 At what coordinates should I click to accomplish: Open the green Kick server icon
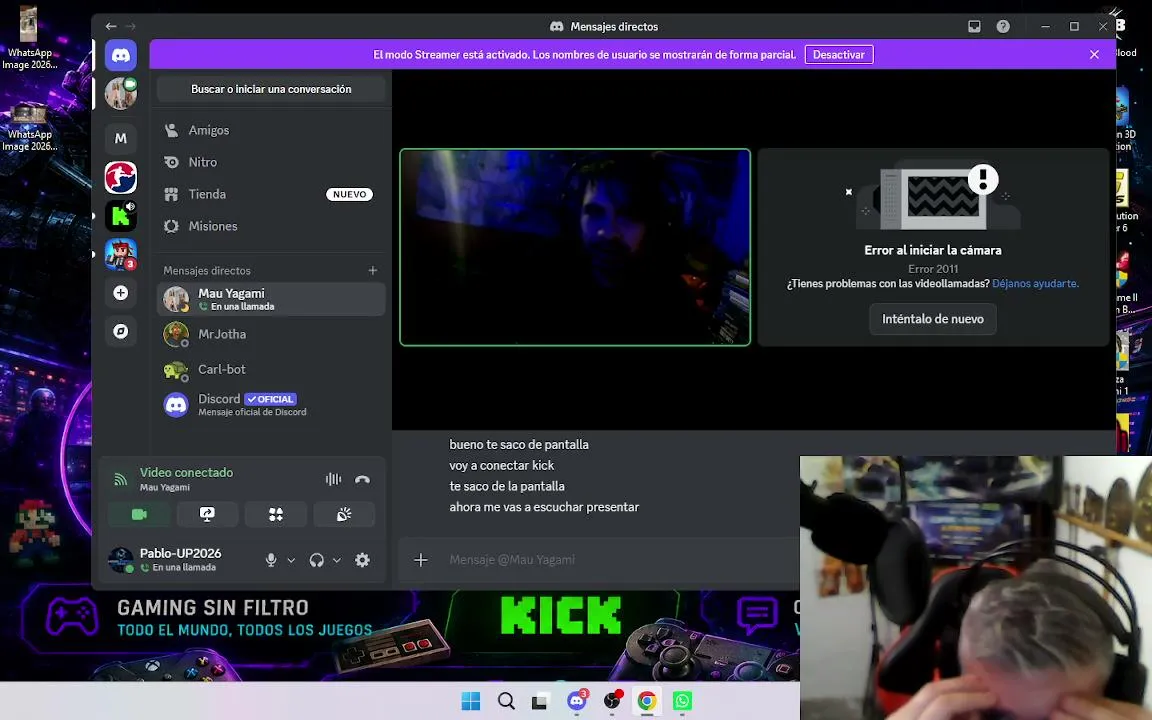pyautogui.click(x=120, y=216)
